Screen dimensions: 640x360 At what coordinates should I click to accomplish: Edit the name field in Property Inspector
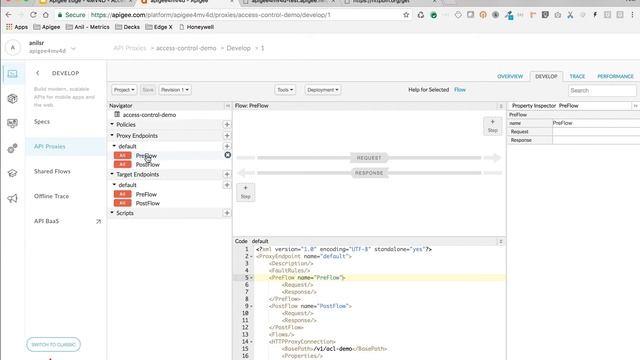pyautogui.click(x=596, y=123)
